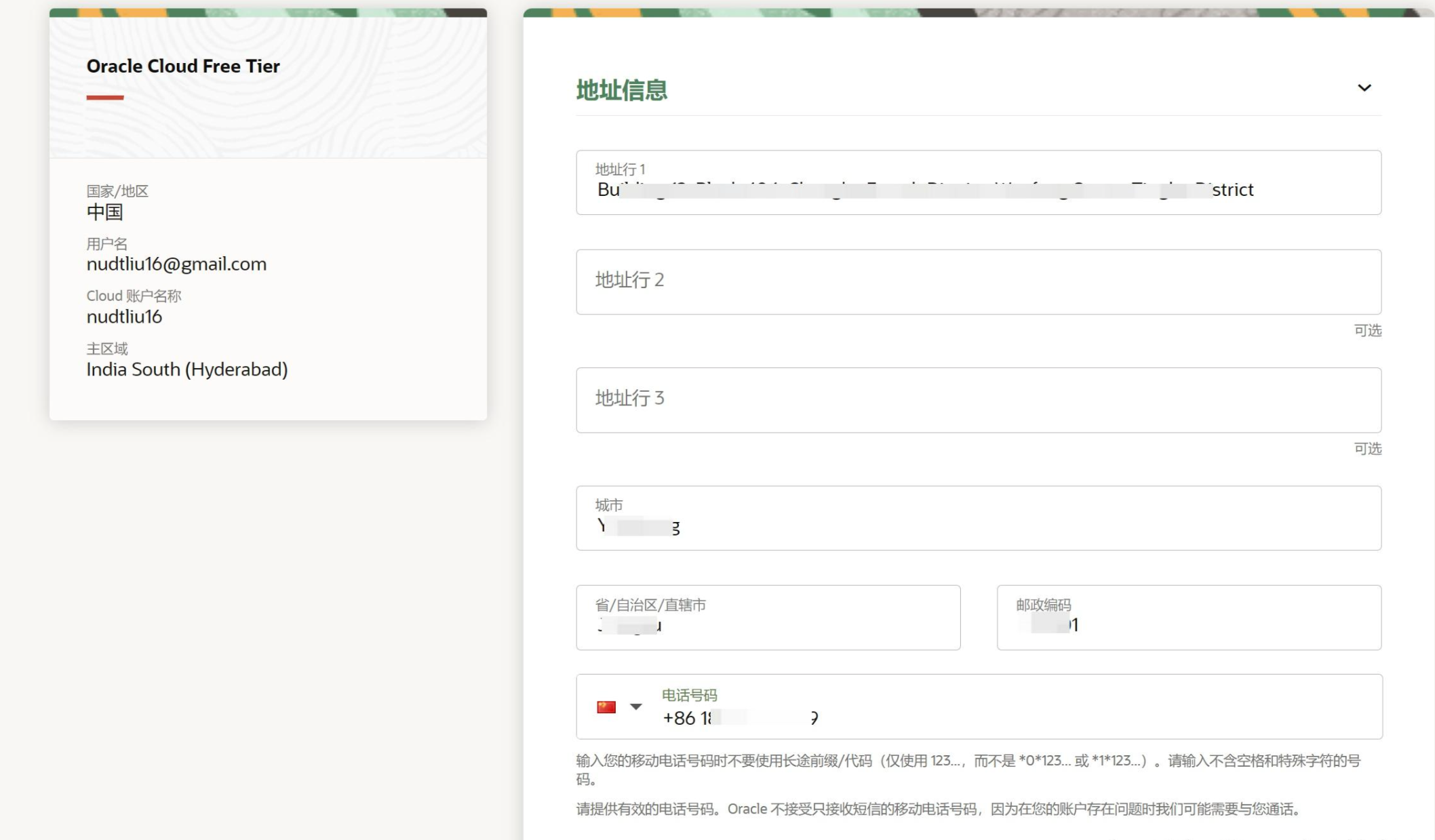Select the 省/自治区/直辖市 province field
Viewport: 1435px width, 840px height.
point(768,618)
